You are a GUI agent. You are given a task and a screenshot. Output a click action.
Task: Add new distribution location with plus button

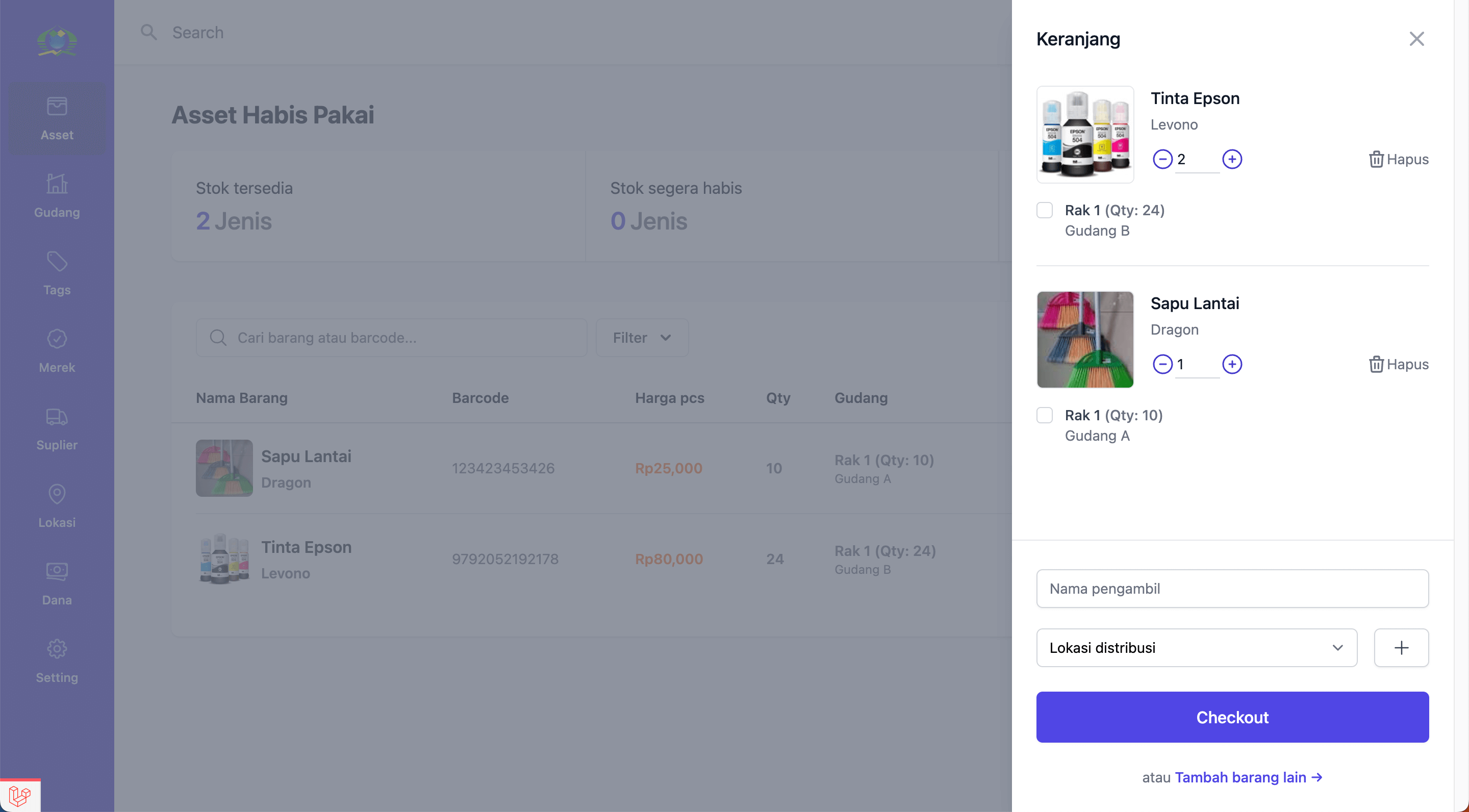tap(1401, 647)
